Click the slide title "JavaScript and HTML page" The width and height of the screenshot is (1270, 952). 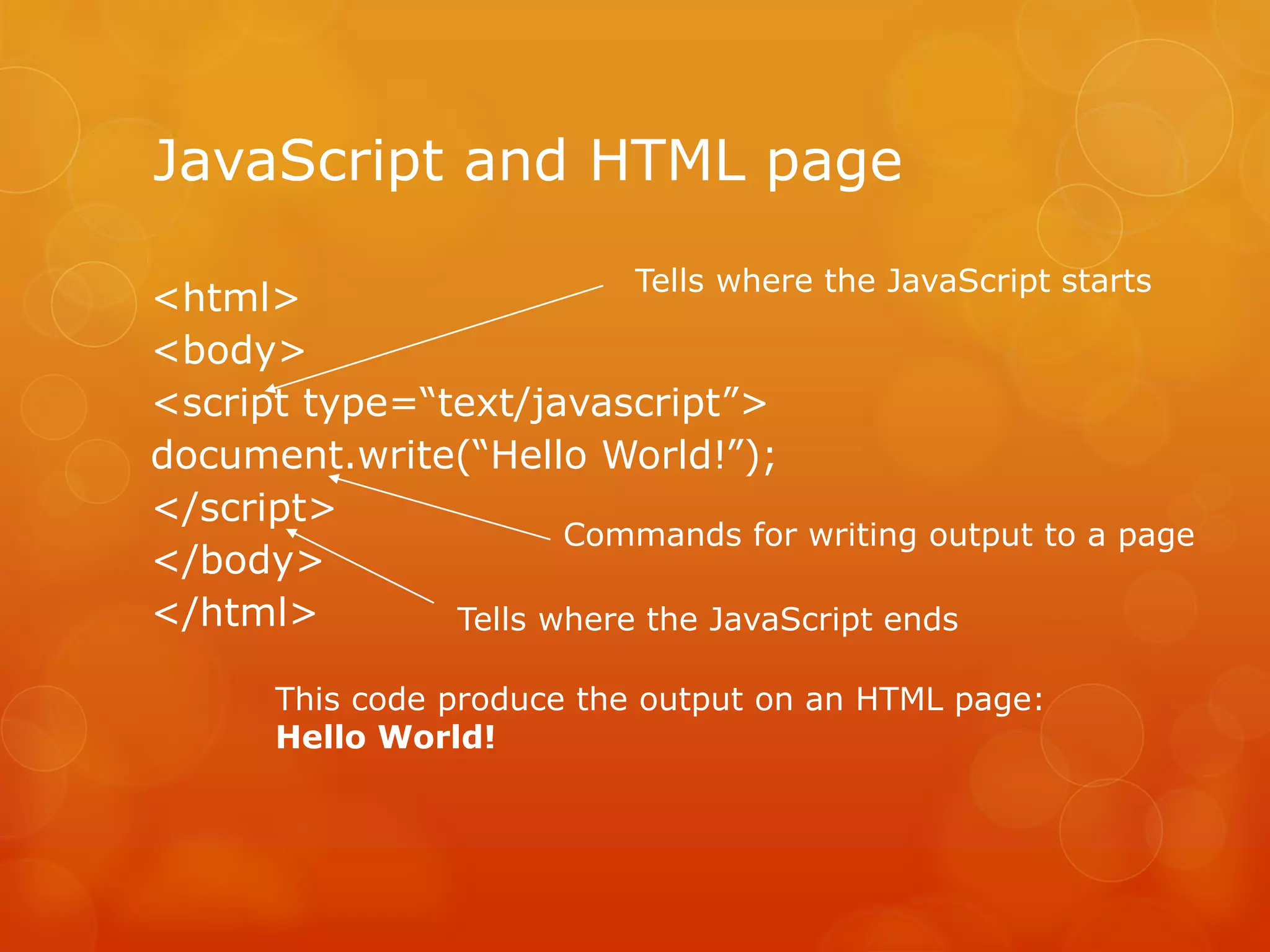pyautogui.click(x=527, y=163)
